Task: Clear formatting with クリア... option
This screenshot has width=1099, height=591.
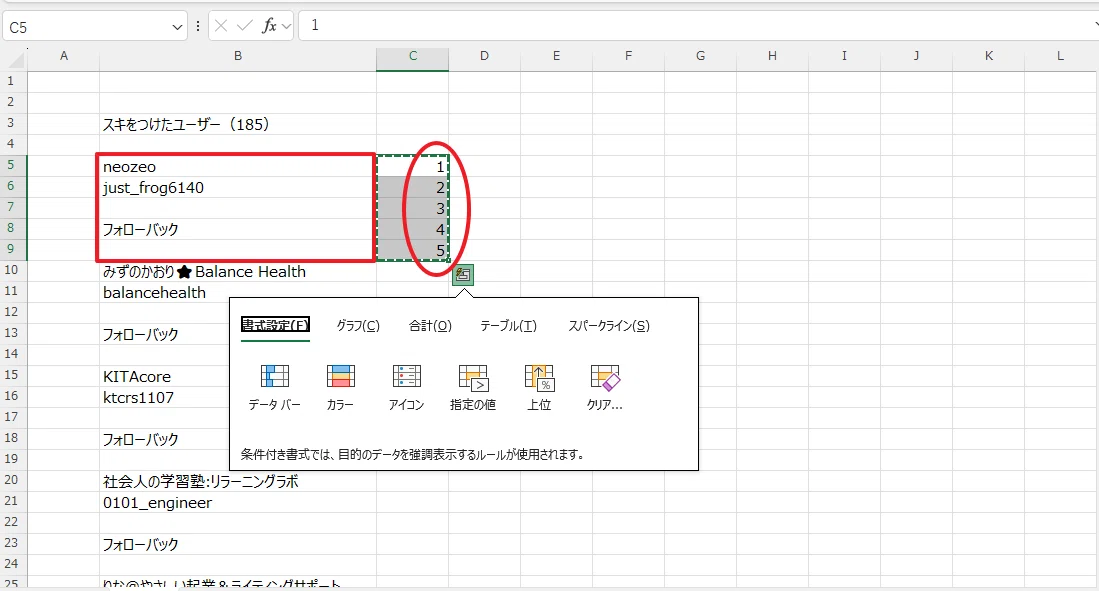Action: coord(605,387)
